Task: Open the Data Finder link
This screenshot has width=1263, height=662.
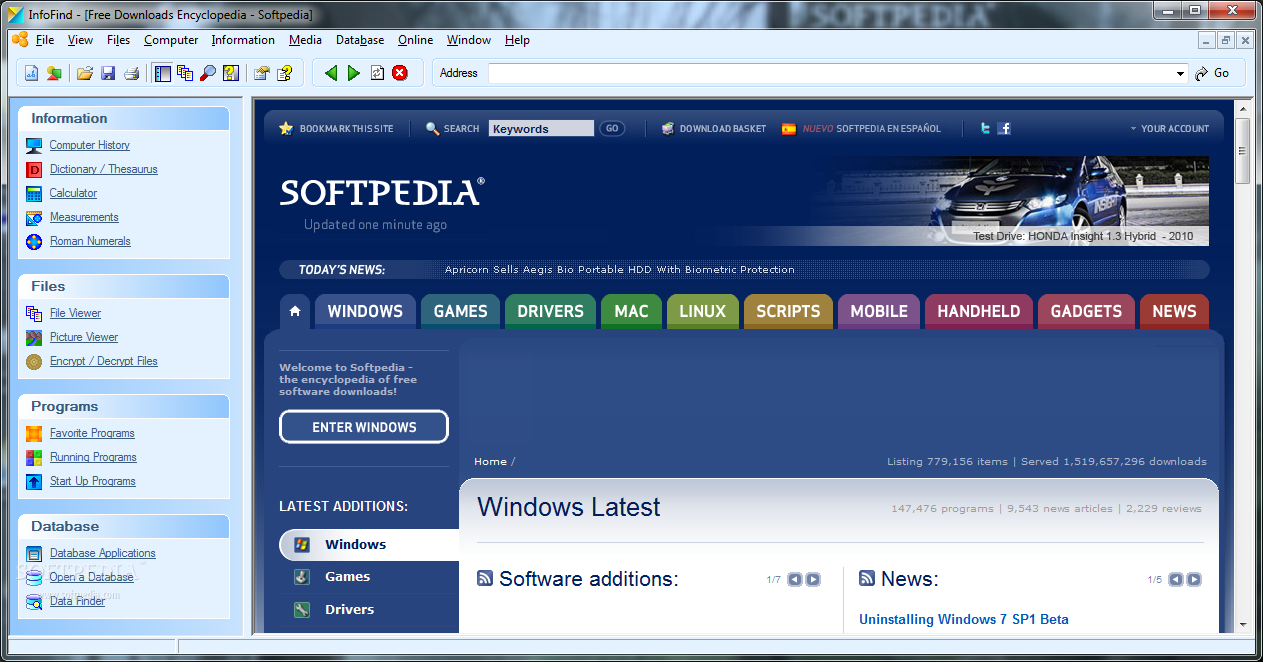Action: [77, 601]
